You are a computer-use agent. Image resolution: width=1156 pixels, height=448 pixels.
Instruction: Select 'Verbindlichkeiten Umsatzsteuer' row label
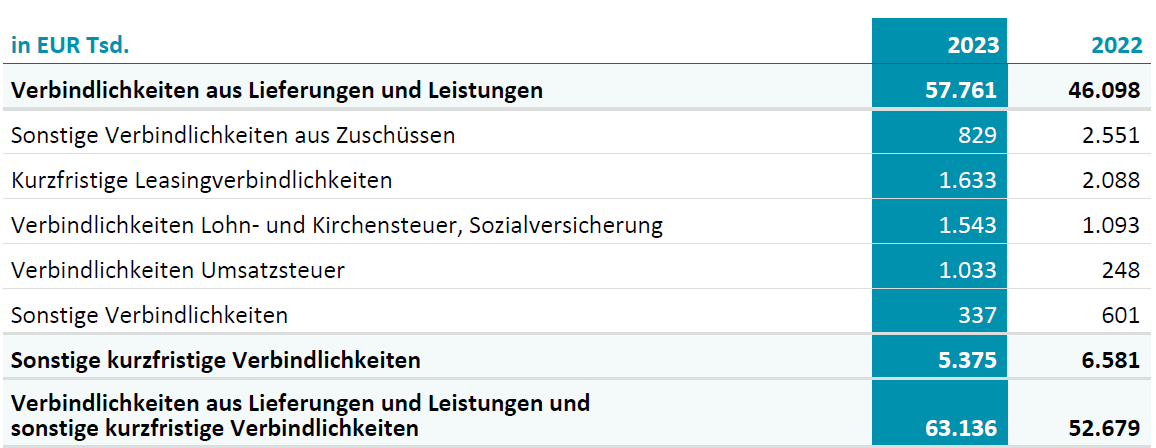[178, 270]
